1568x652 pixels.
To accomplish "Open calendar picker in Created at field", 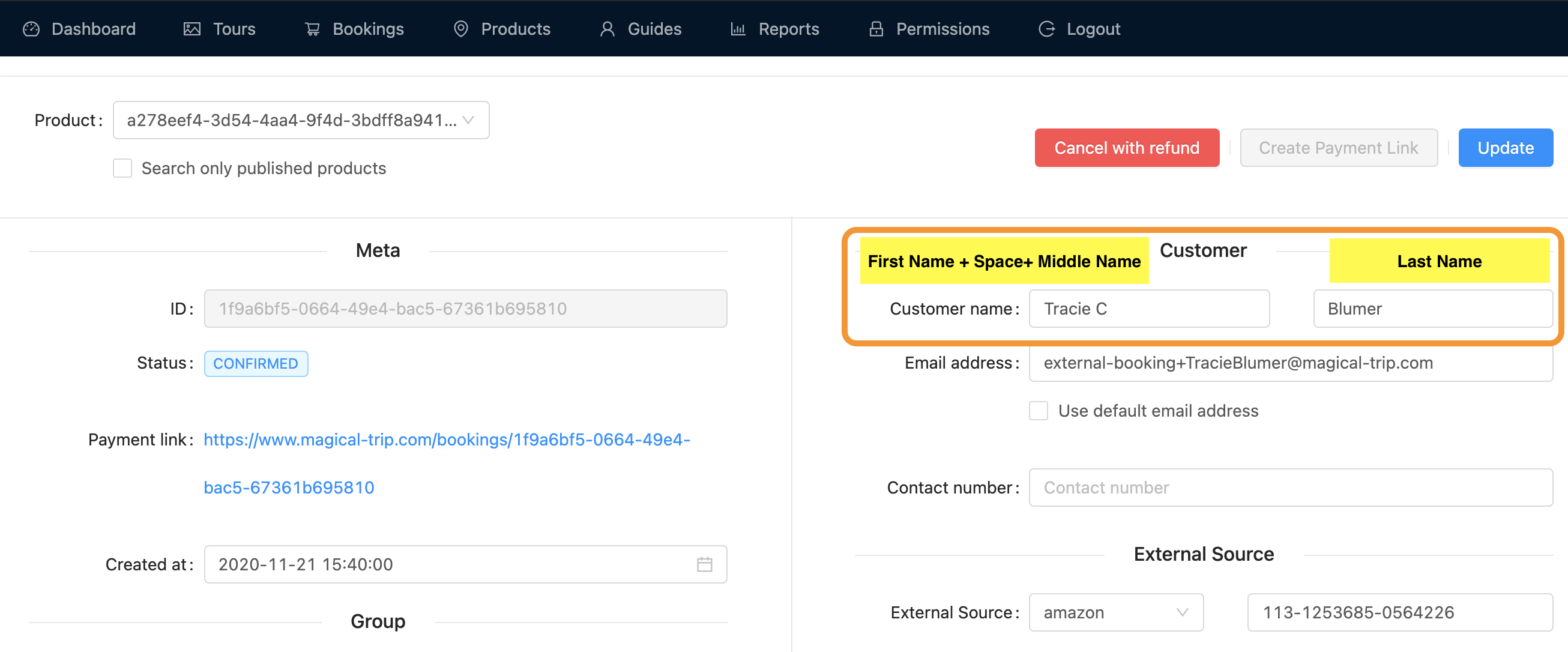I will pyautogui.click(x=704, y=564).
